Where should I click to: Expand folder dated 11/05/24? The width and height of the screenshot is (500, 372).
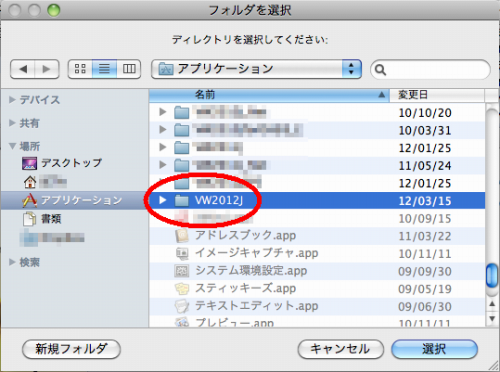pyautogui.click(x=163, y=165)
